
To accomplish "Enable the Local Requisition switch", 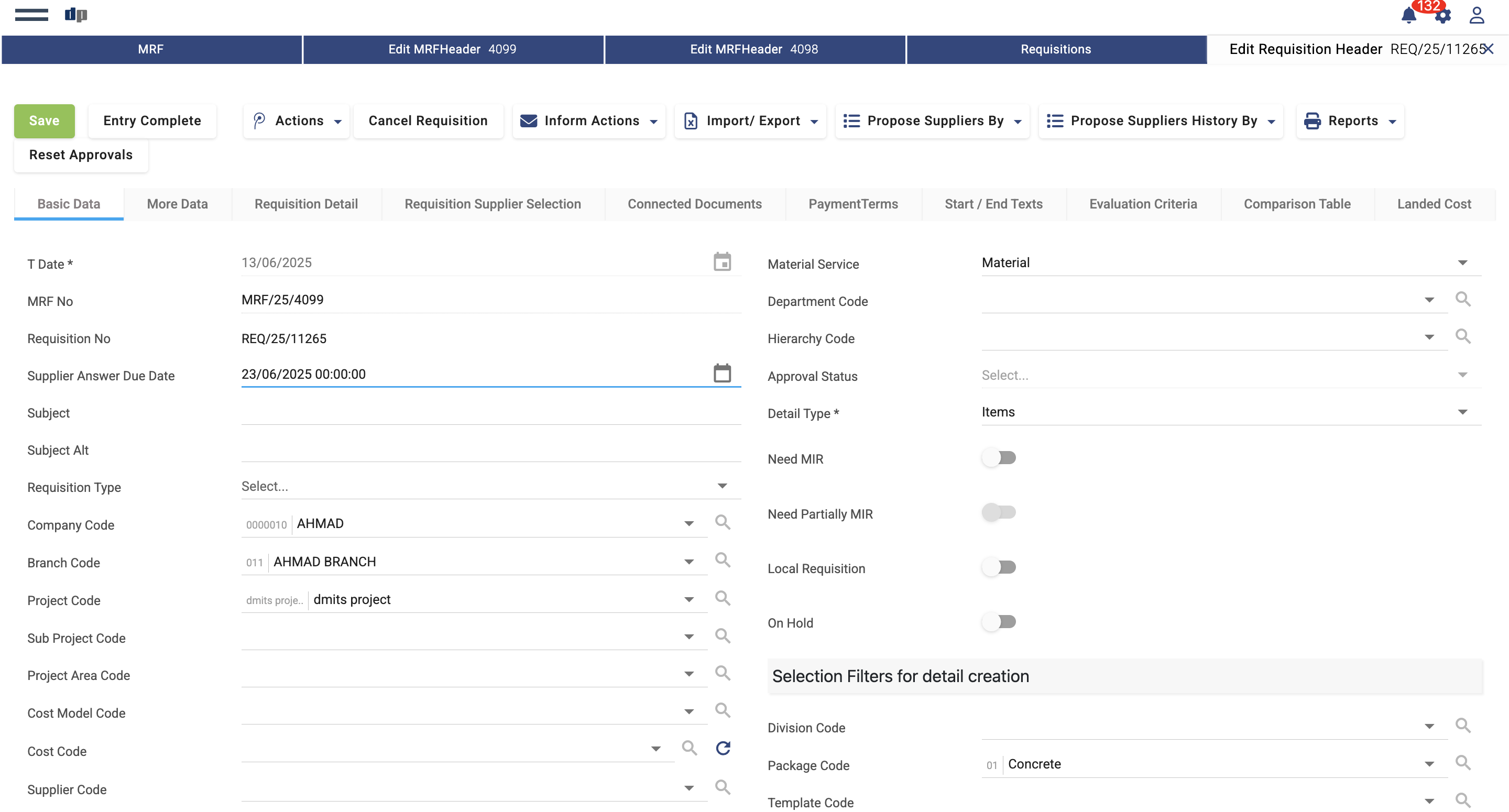I will click(x=999, y=567).
